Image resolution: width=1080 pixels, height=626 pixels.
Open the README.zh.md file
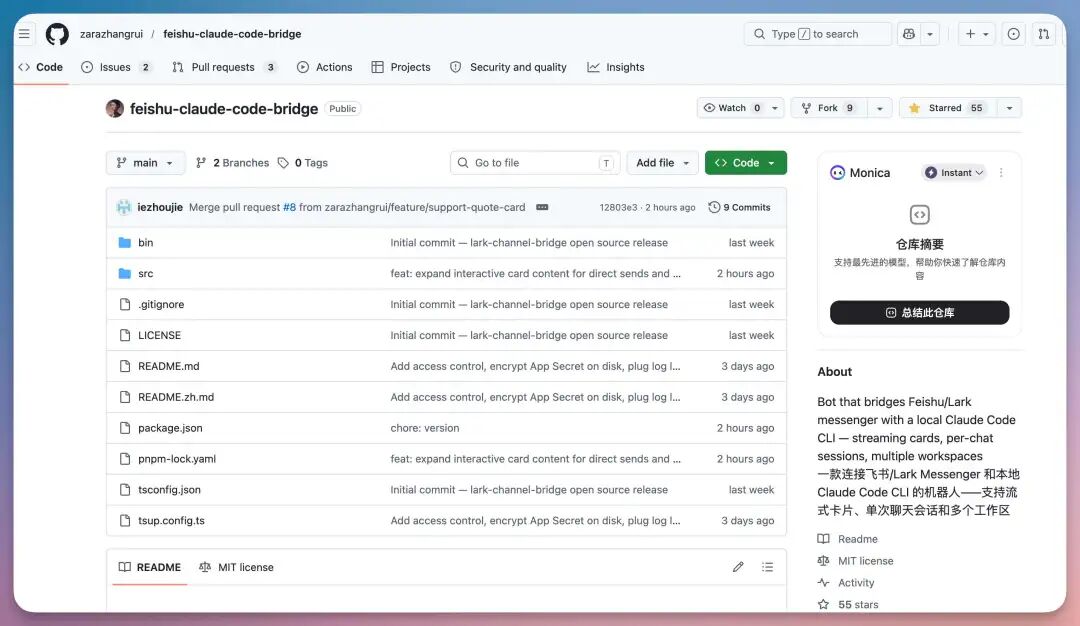point(176,397)
